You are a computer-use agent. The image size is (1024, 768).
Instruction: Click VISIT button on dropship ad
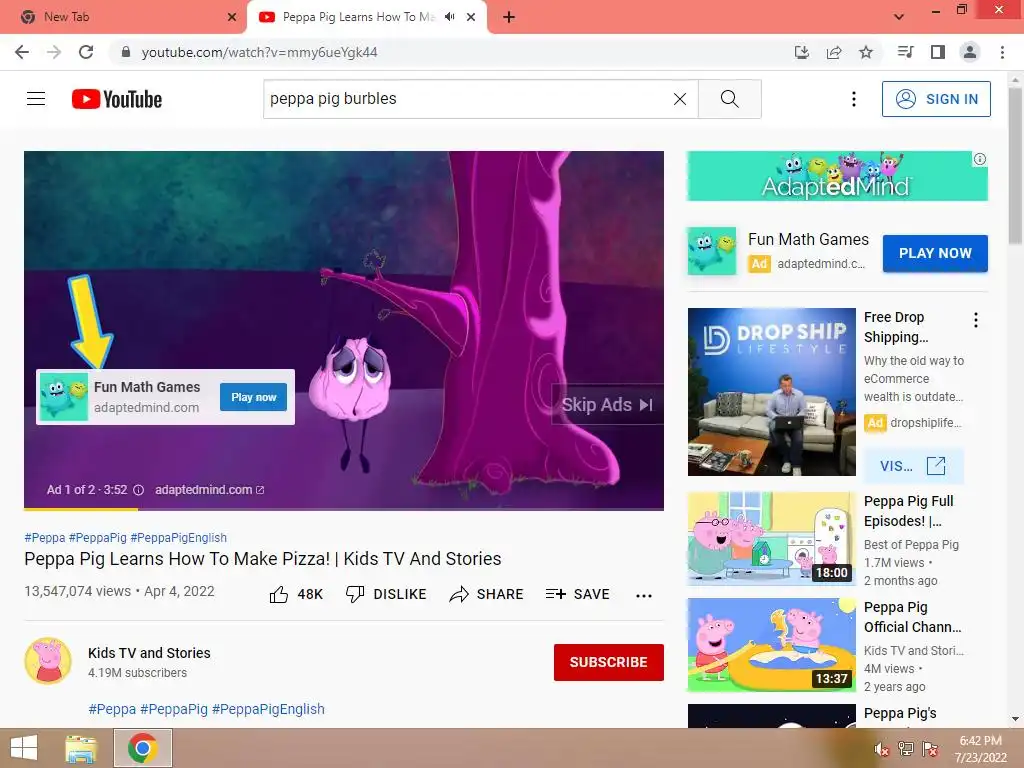point(913,466)
